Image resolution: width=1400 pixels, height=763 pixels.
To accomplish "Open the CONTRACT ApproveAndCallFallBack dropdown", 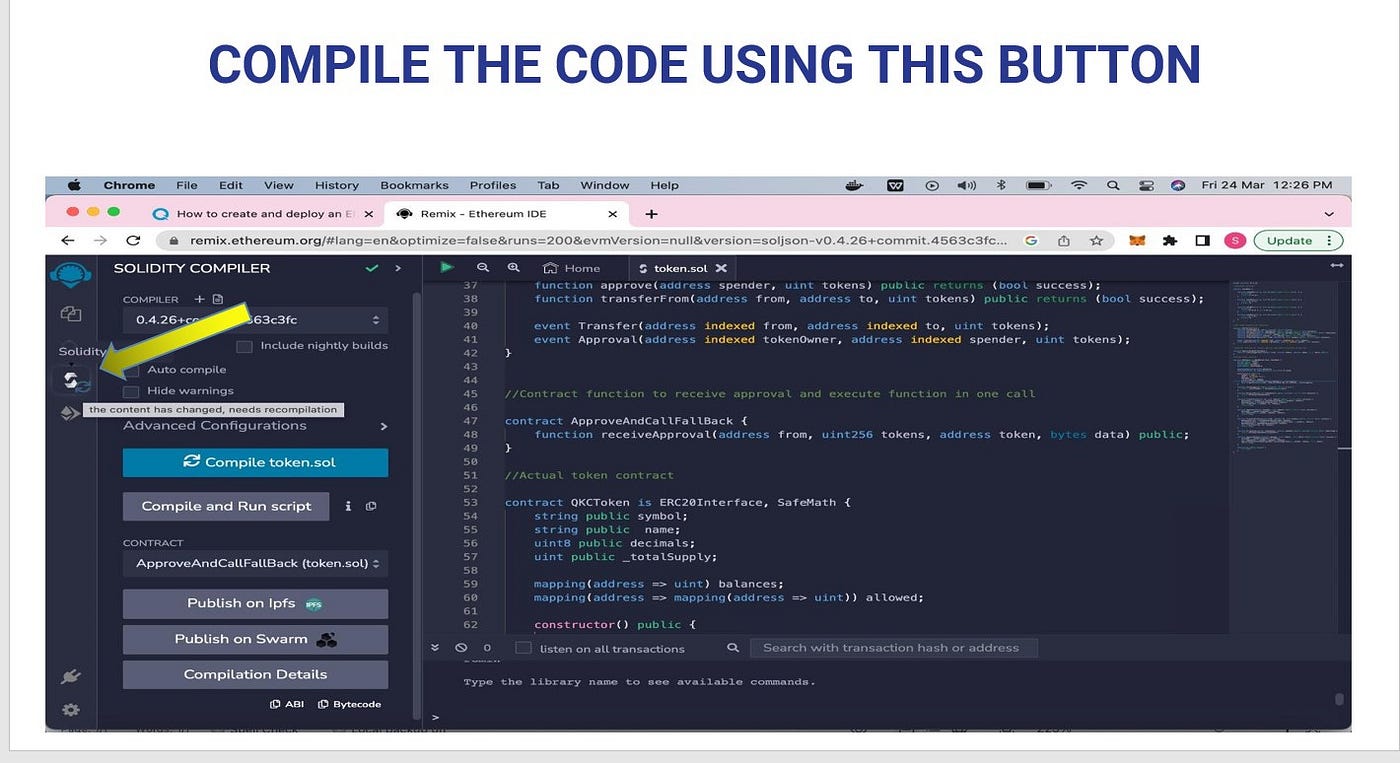I will tap(255, 563).
